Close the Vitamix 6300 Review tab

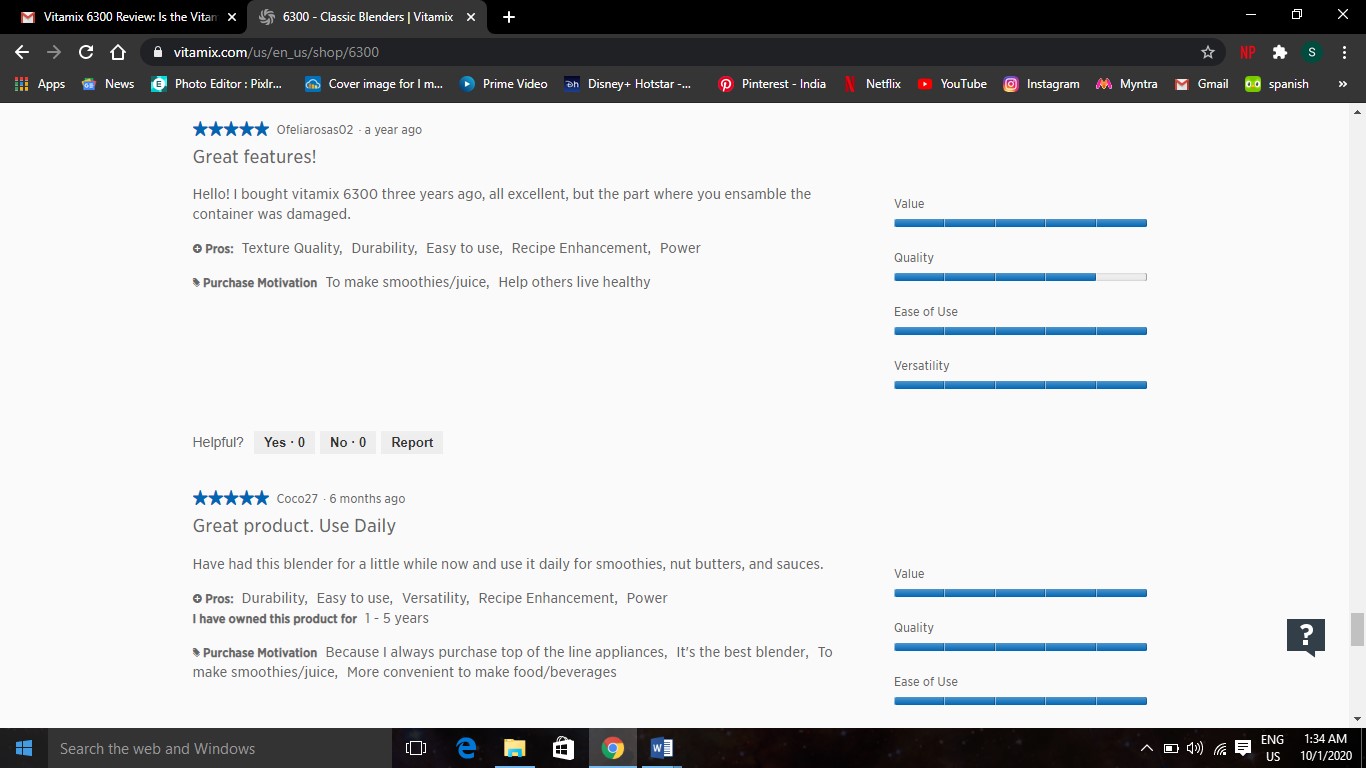(232, 17)
